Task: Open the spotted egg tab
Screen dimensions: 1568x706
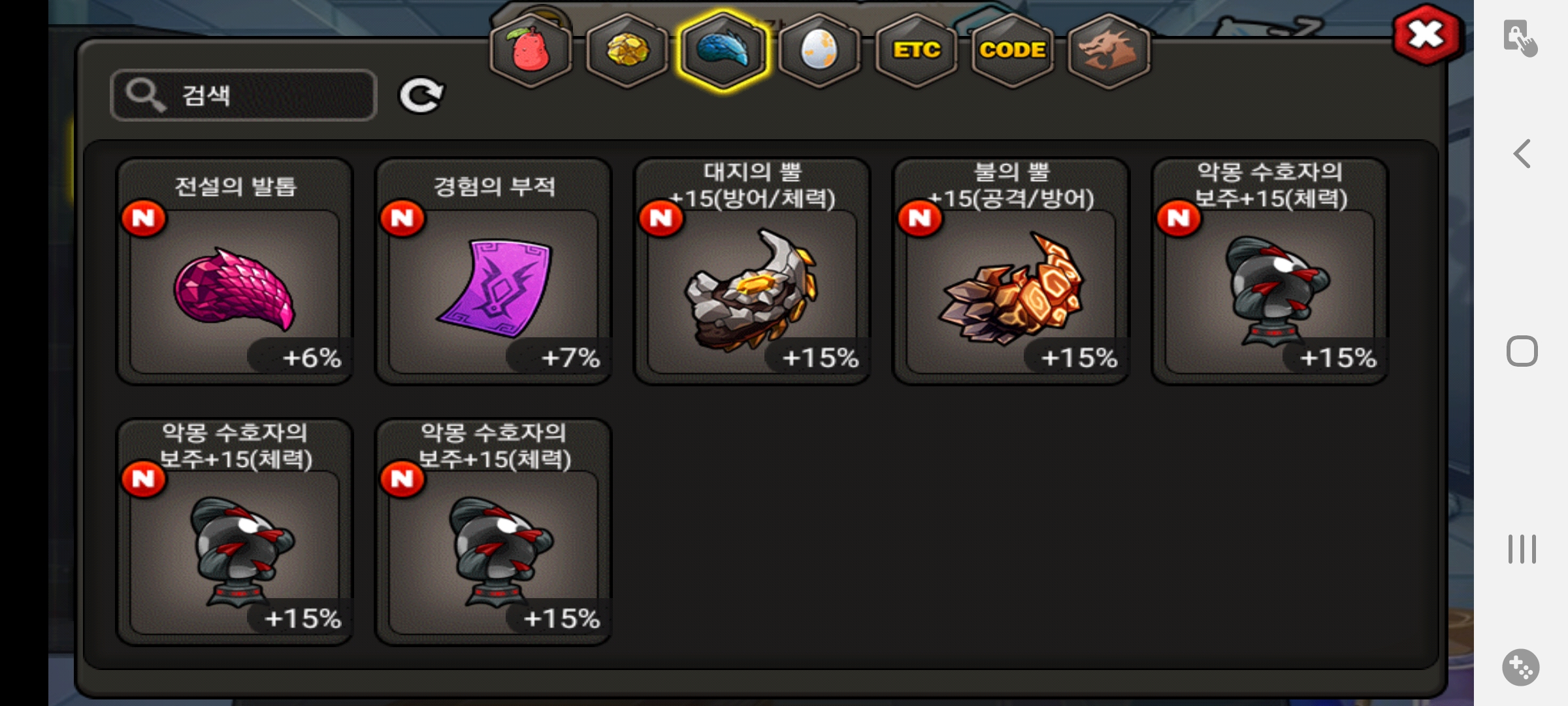Action: coord(819,50)
